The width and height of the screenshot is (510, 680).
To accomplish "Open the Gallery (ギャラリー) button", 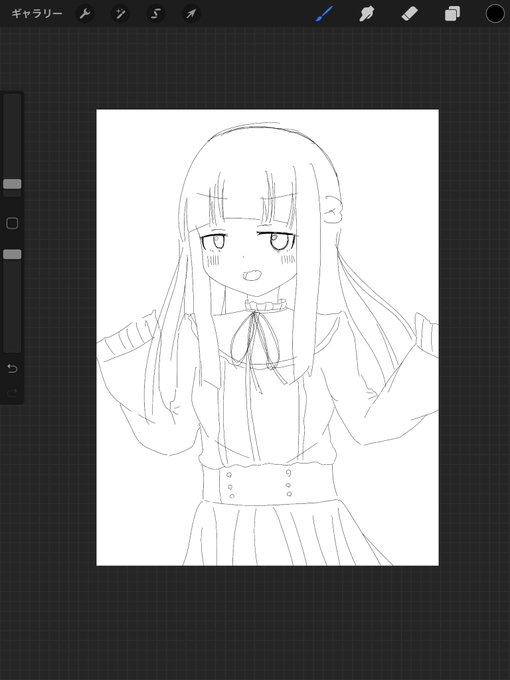I will pos(37,14).
